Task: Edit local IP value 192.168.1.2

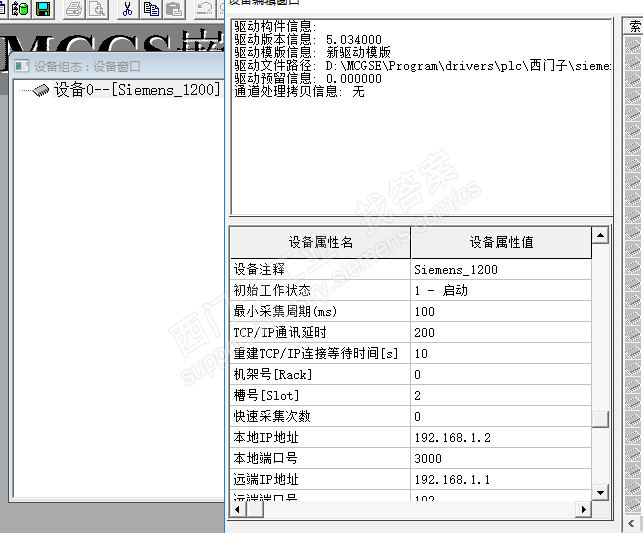Action: click(x=501, y=437)
